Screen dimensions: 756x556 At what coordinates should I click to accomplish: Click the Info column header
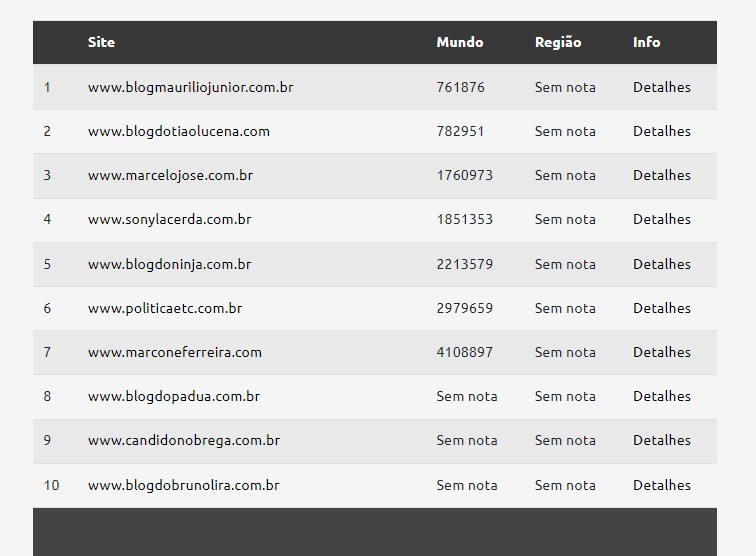(x=647, y=42)
